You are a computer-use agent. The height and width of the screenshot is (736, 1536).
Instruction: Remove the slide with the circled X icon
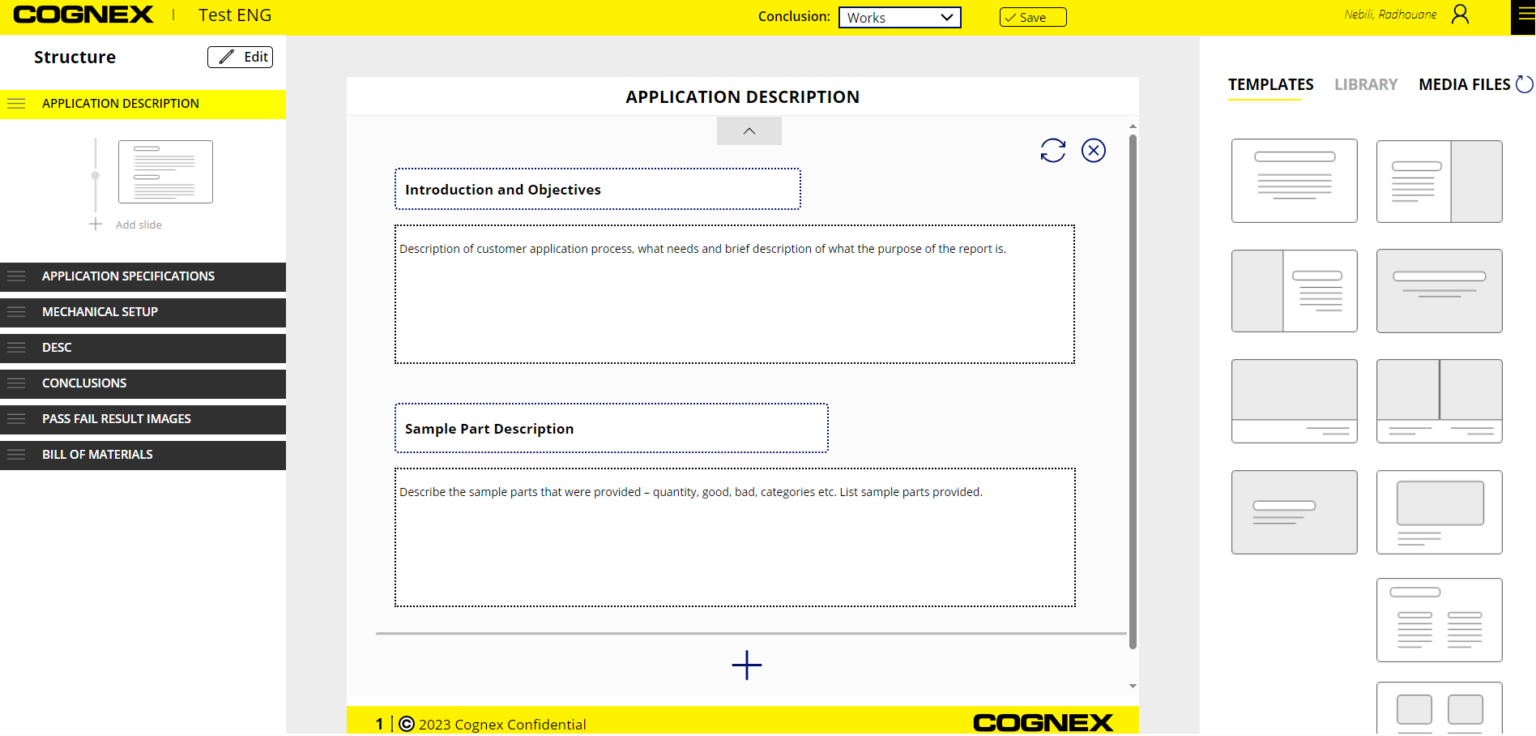click(x=1094, y=150)
